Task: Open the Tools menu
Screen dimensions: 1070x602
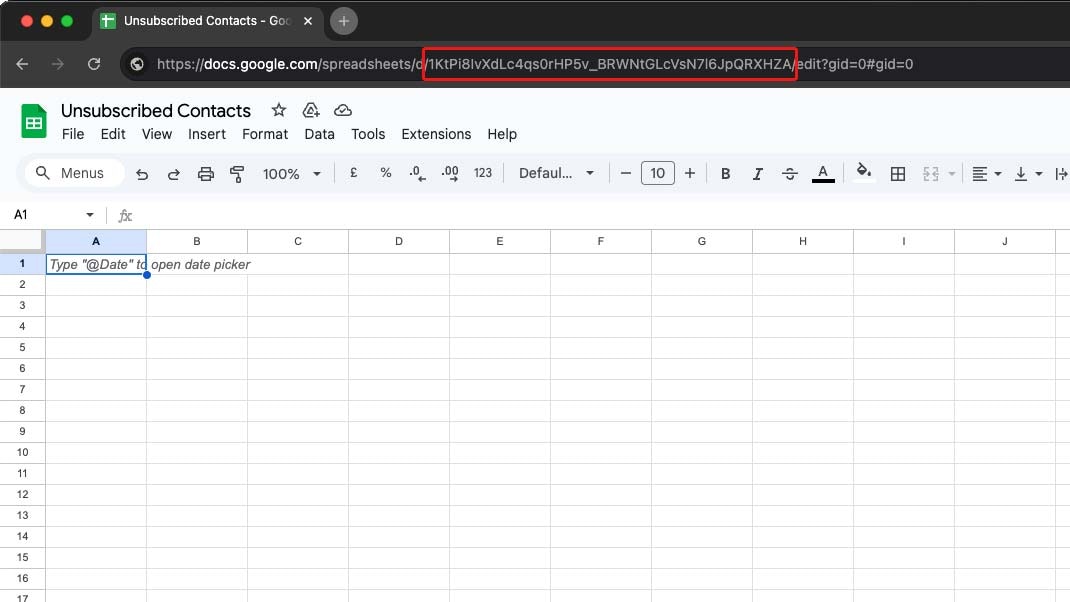Action: [368, 134]
